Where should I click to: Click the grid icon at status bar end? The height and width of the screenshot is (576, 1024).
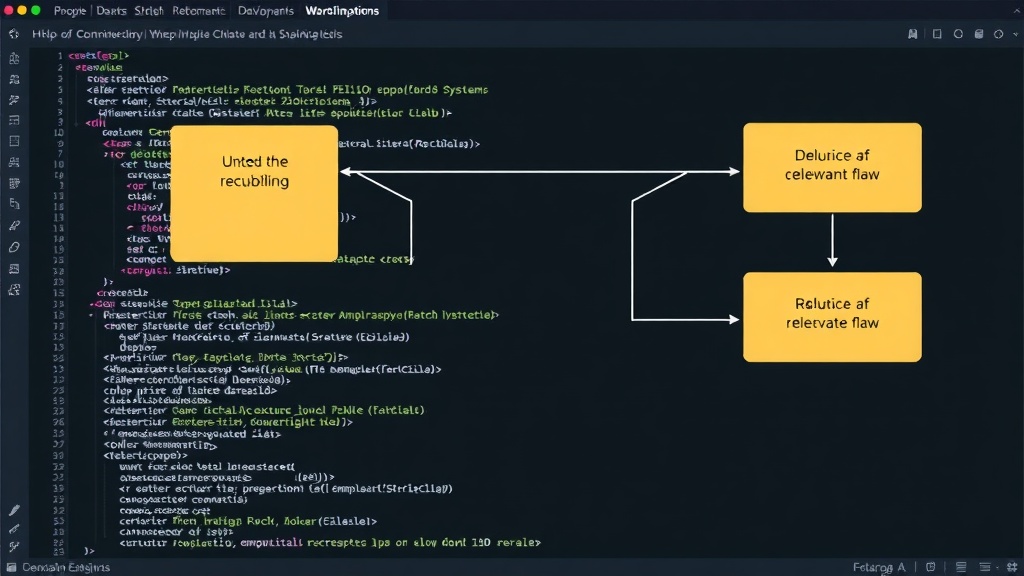pyautogui.click(x=1012, y=567)
